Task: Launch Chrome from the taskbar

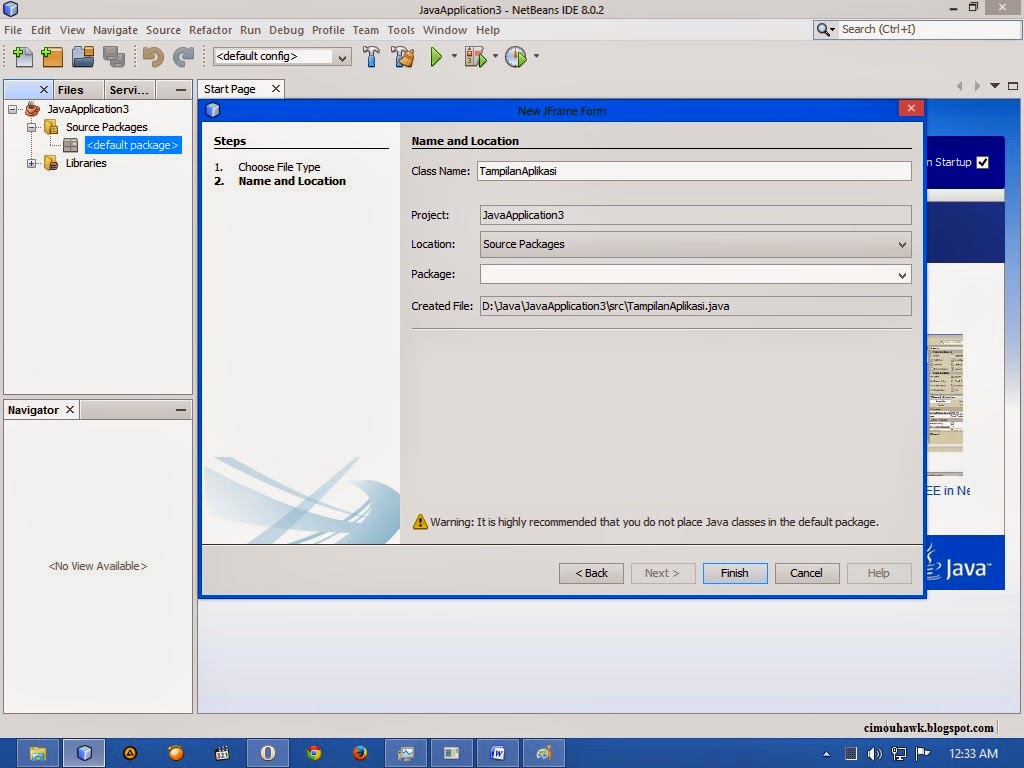Action: pyautogui.click(x=313, y=752)
